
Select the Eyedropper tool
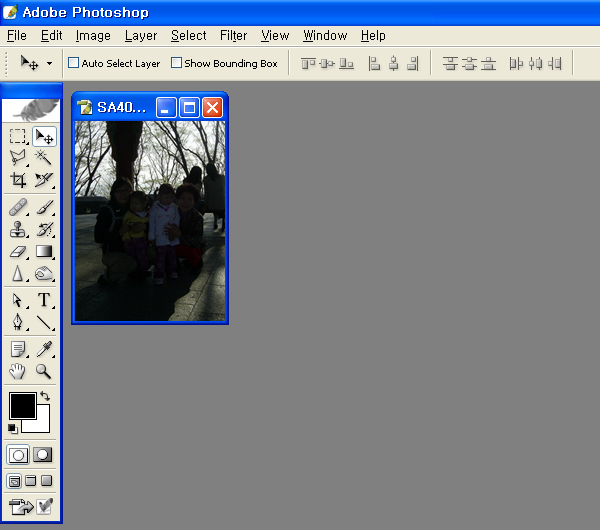(x=44, y=349)
